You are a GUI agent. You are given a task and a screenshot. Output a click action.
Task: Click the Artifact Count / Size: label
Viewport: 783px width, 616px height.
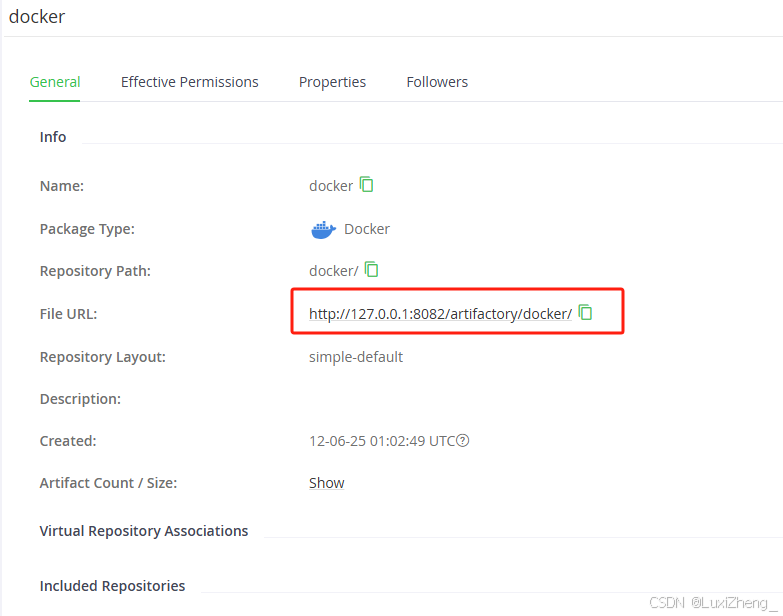(x=108, y=483)
